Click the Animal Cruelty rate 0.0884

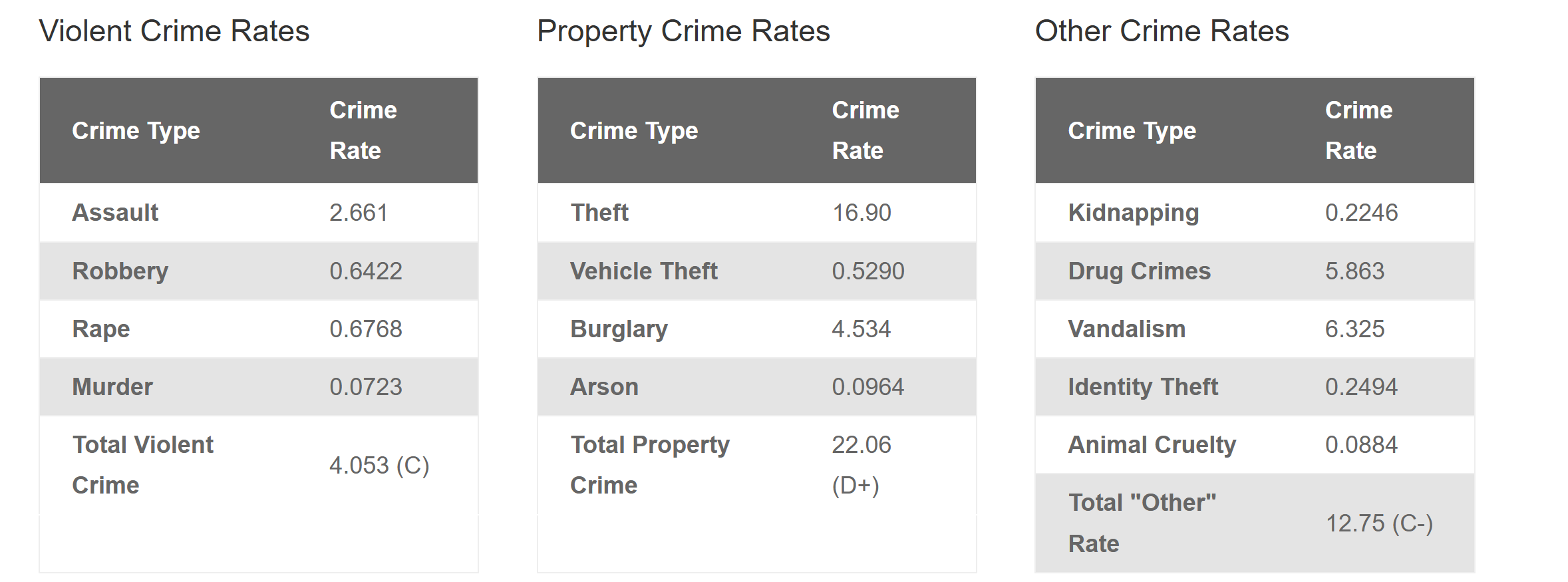pos(1361,444)
